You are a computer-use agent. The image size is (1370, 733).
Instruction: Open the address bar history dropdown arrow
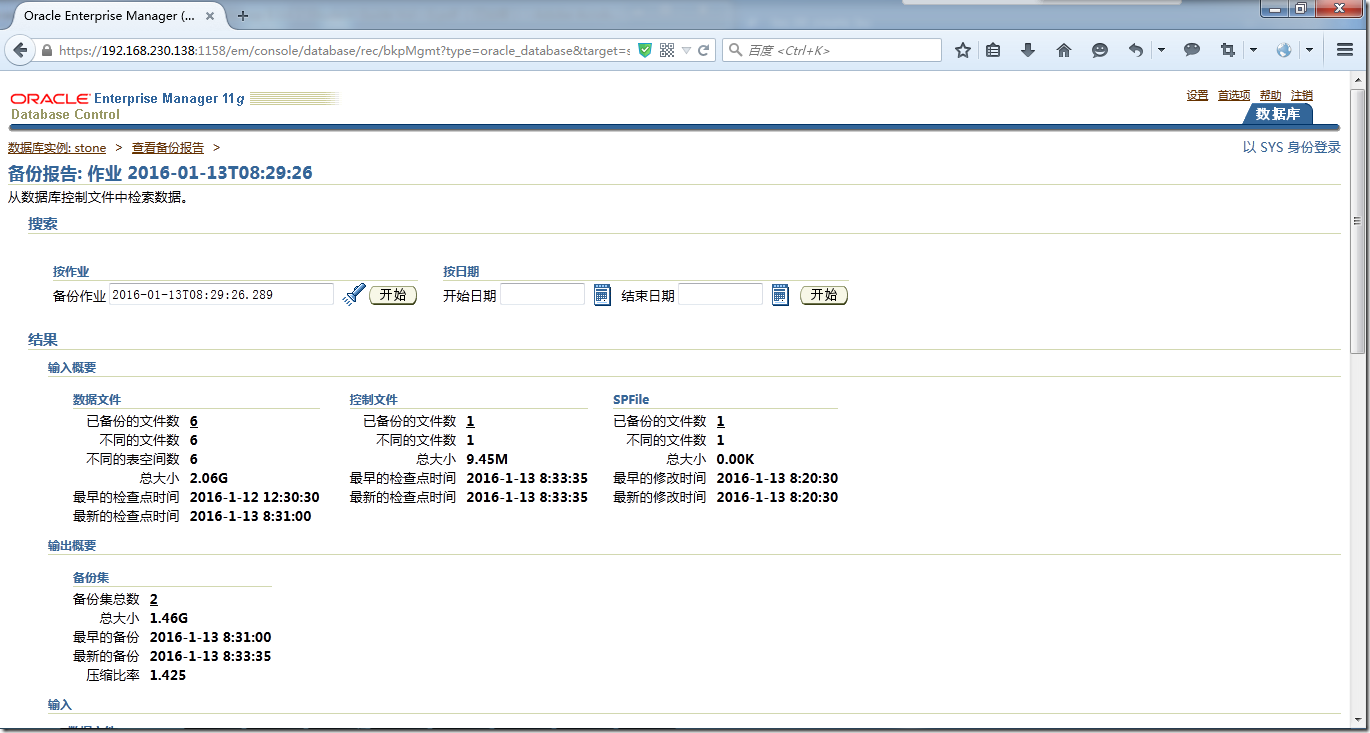687,50
